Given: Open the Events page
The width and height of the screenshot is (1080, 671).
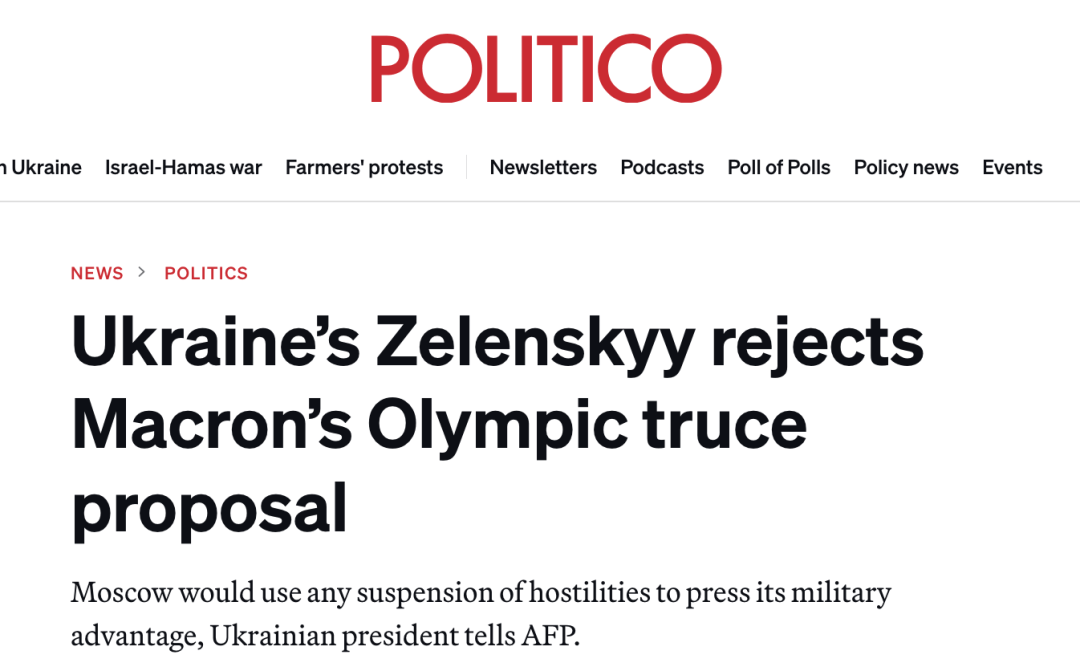Looking at the screenshot, I should click(1012, 168).
